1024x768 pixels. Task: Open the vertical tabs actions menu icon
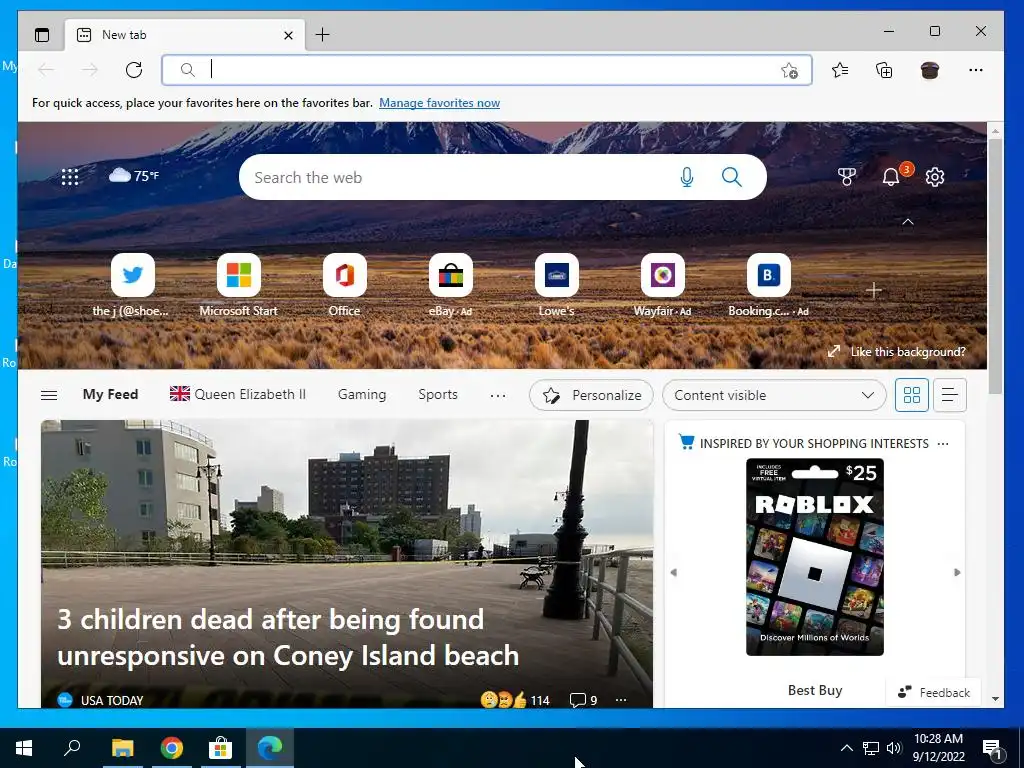tap(42, 35)
